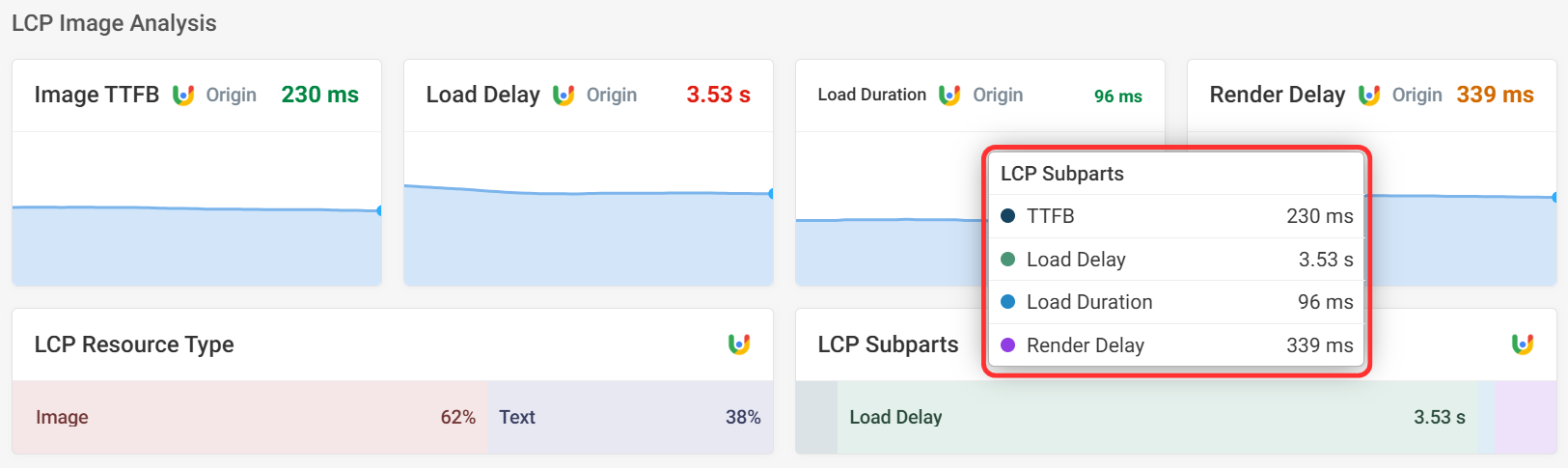Image resolution: width=1568 pixels, height=468 pixels.
Task: Open the Image TTFB card title
Action: 96,95
